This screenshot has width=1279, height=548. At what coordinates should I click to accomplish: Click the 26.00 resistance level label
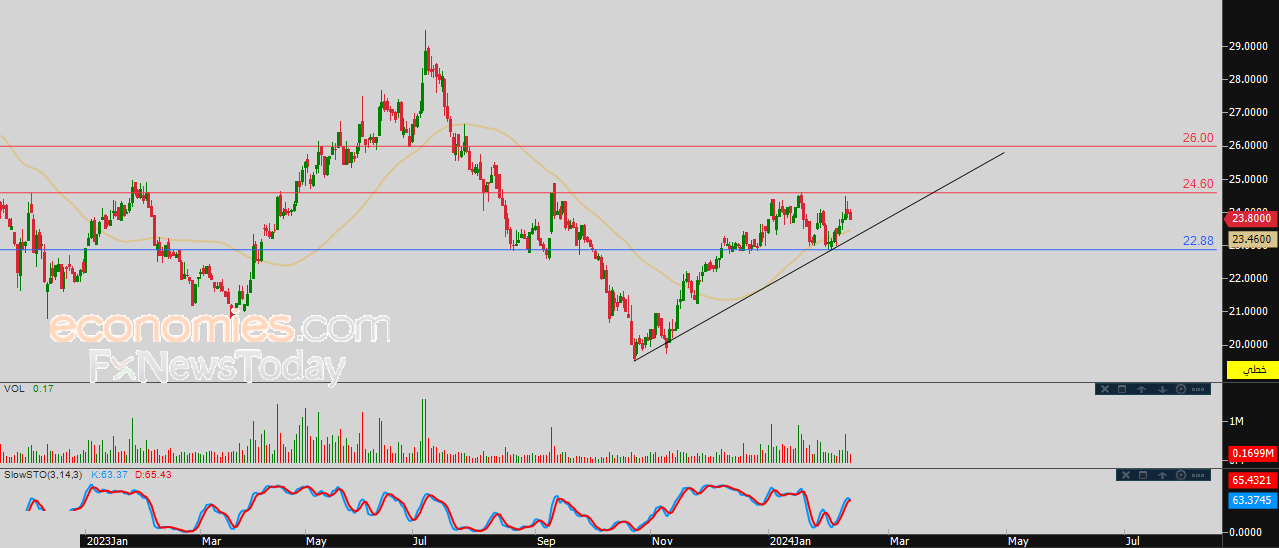coord(1197,138)
